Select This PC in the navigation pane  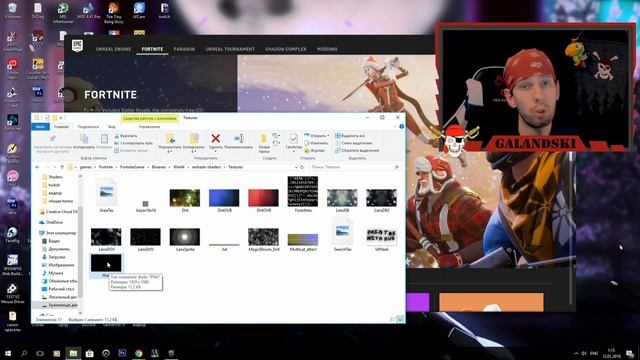tap(57, 233)
